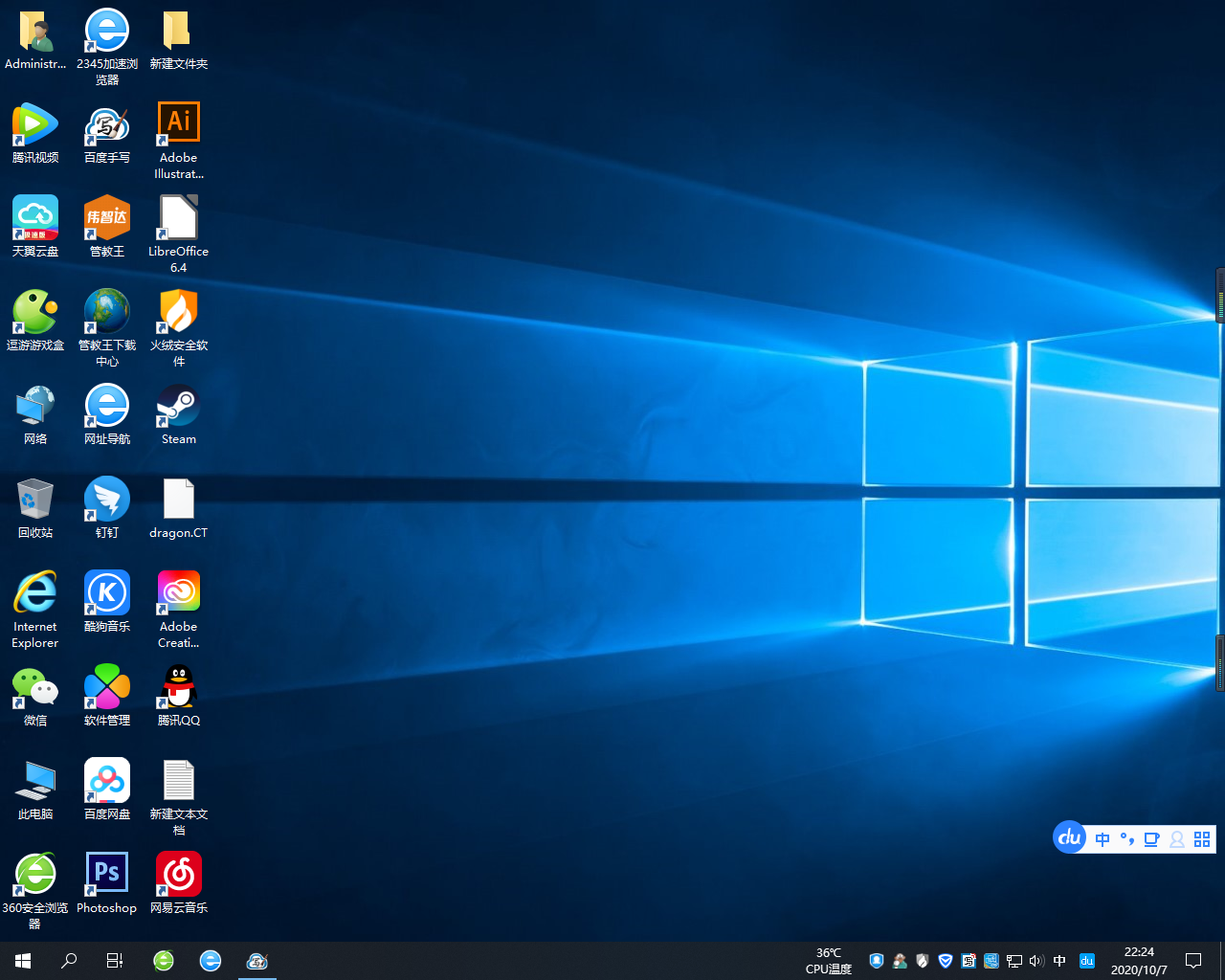1225x980 pixels.
Task: Click the avatar person tray icon
Action: 900,961
